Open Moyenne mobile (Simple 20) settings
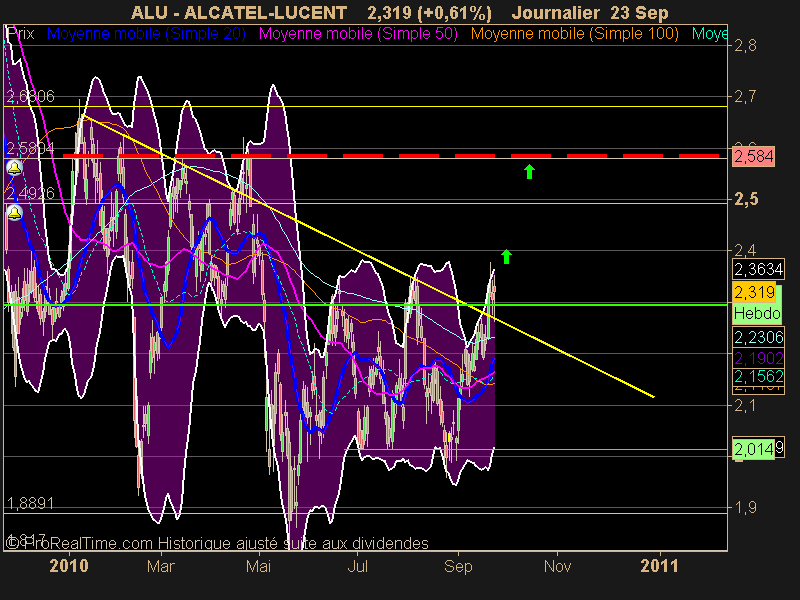Image resolution: width=800 pixels, height=600 pixels. coord(146,34)
